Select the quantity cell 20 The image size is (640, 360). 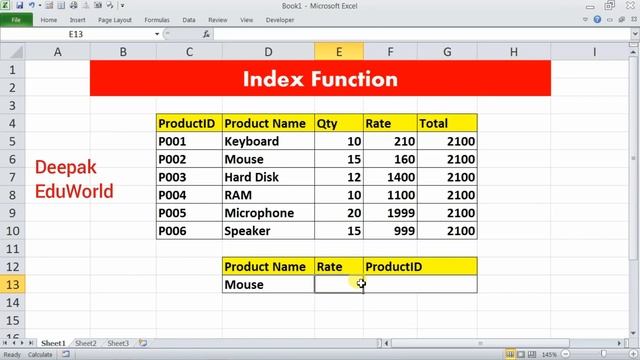[x=339, y=213]
